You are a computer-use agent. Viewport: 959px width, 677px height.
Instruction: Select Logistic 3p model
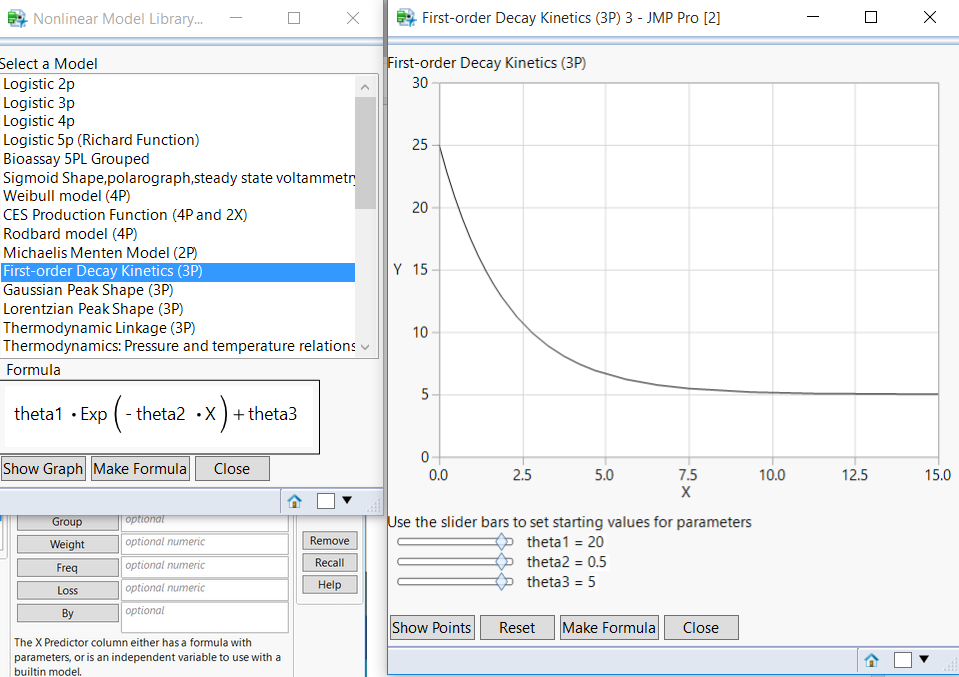pos(177,103)
